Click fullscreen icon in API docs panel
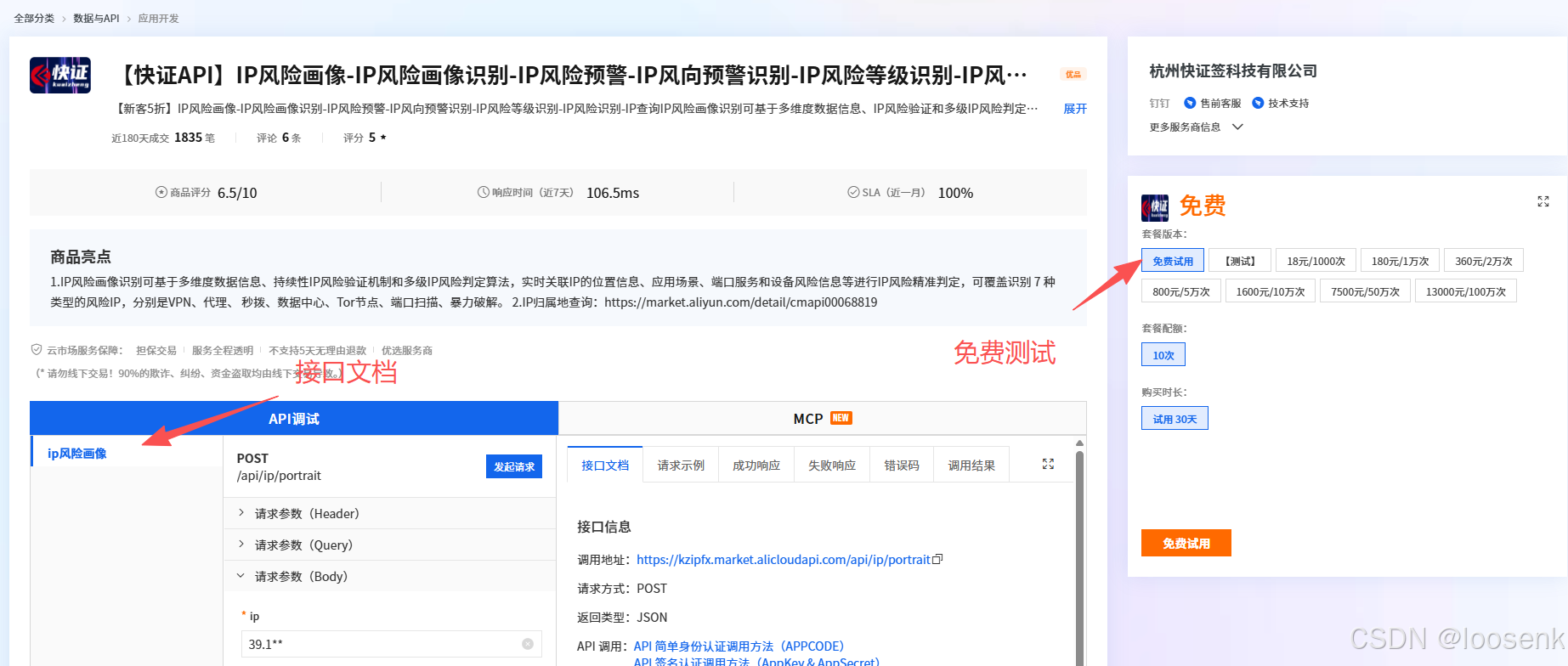Screen dimensions: 1568x666 tap(1048, 464)
